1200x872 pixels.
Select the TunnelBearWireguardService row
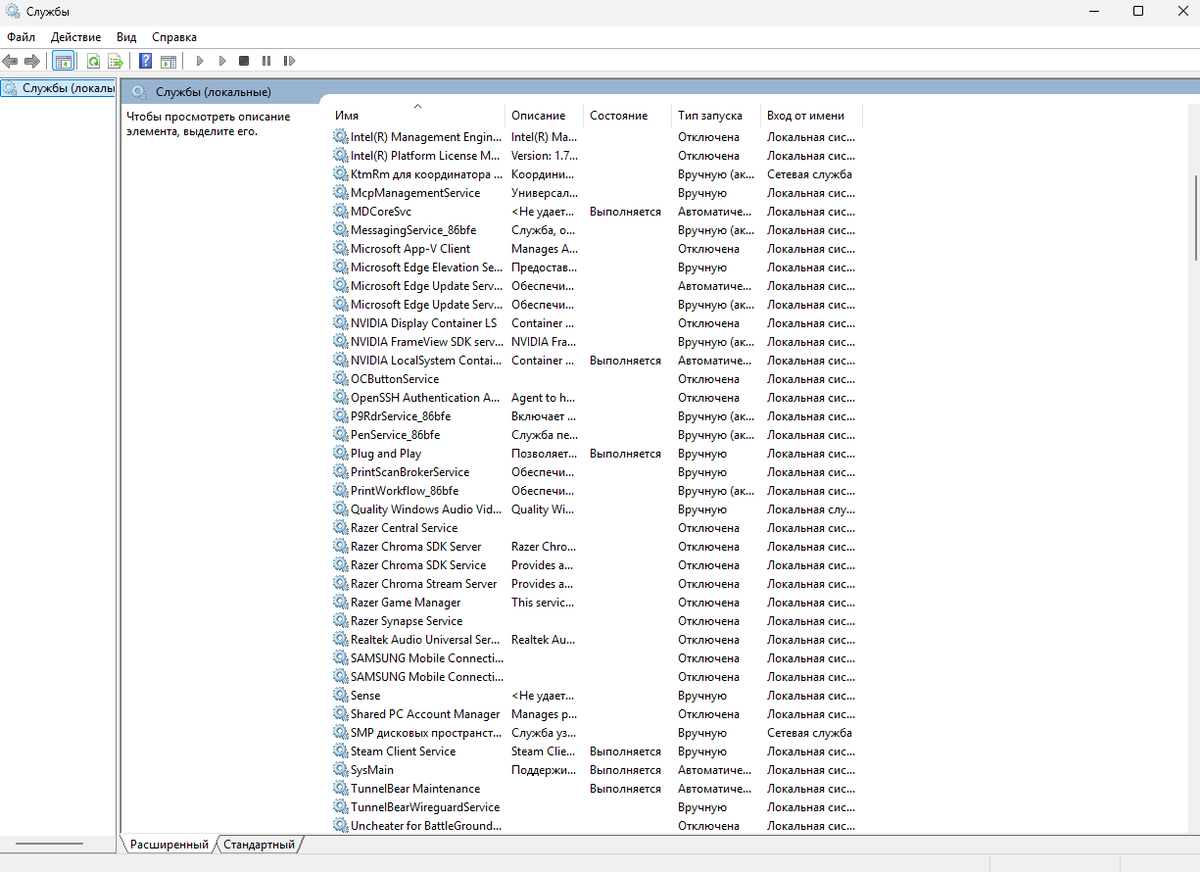pyautogui.click(x=596, y=807)
